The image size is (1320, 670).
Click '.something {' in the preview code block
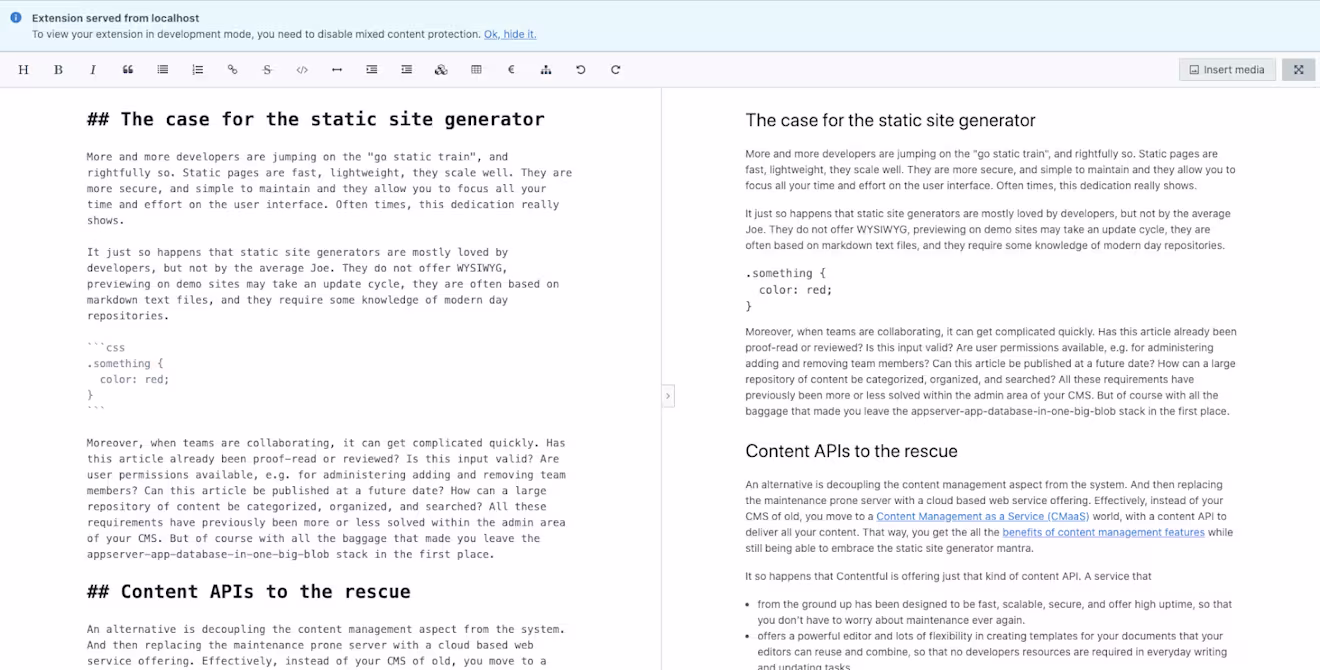point(785,273)
